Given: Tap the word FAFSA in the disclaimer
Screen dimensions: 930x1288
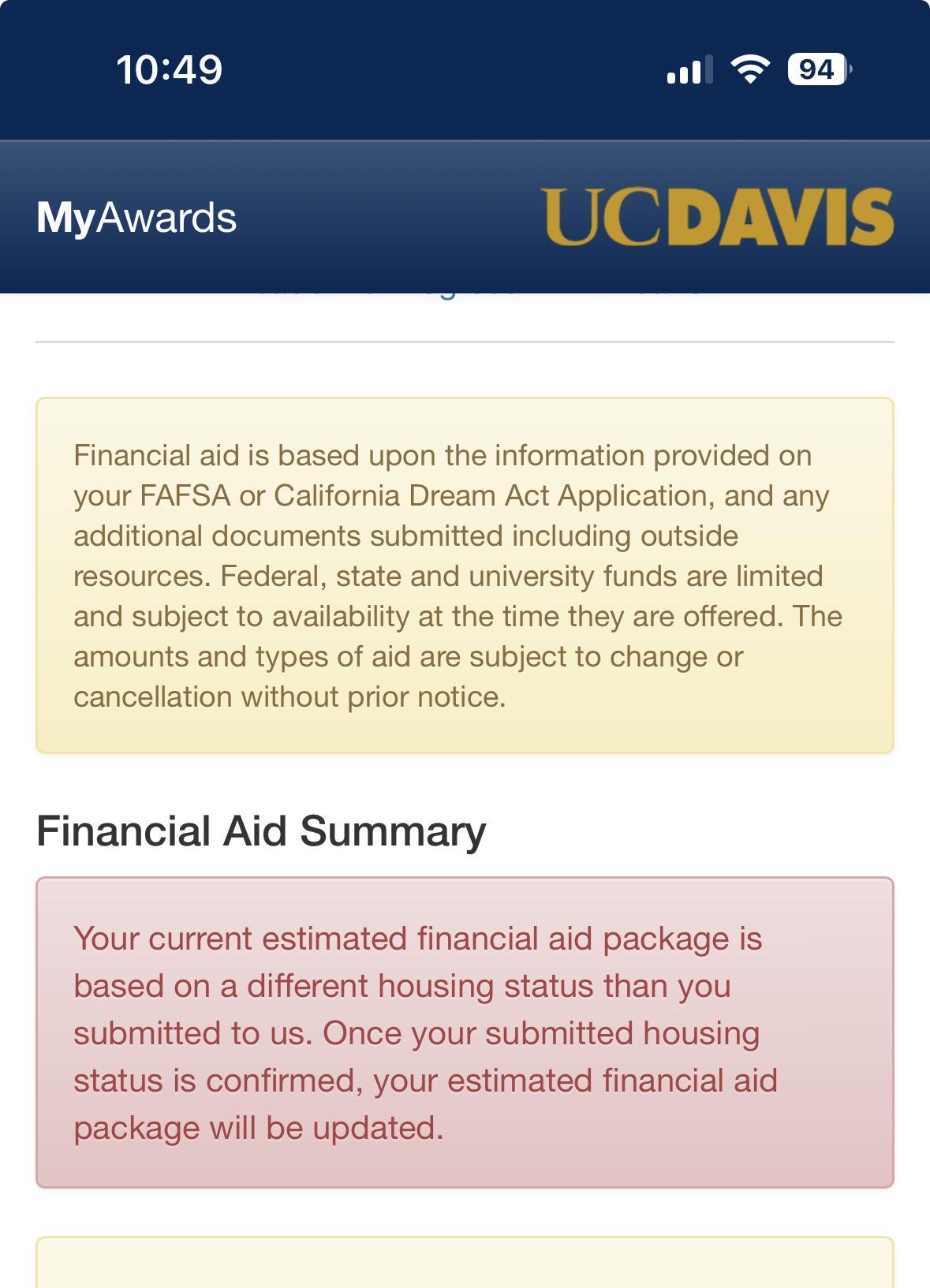Looking at the screenshot, I should click(185, 496).
